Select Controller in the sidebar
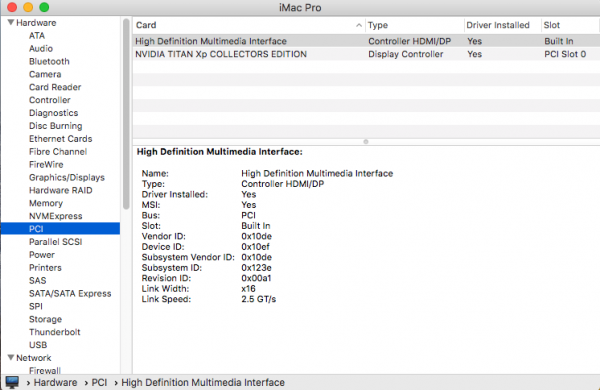This screenshot has width=600, height=390. [50, 100]
